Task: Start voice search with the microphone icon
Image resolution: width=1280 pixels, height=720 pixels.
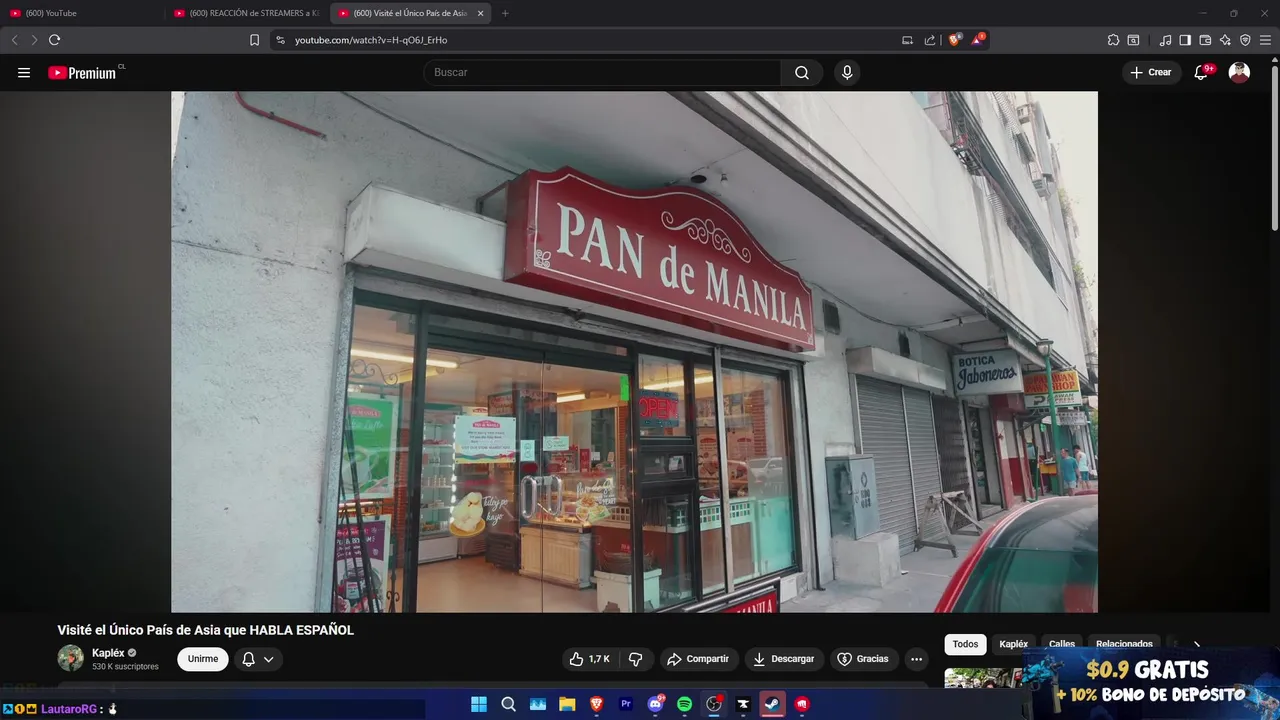Action: pyautogui.click(x=847, y=72)
